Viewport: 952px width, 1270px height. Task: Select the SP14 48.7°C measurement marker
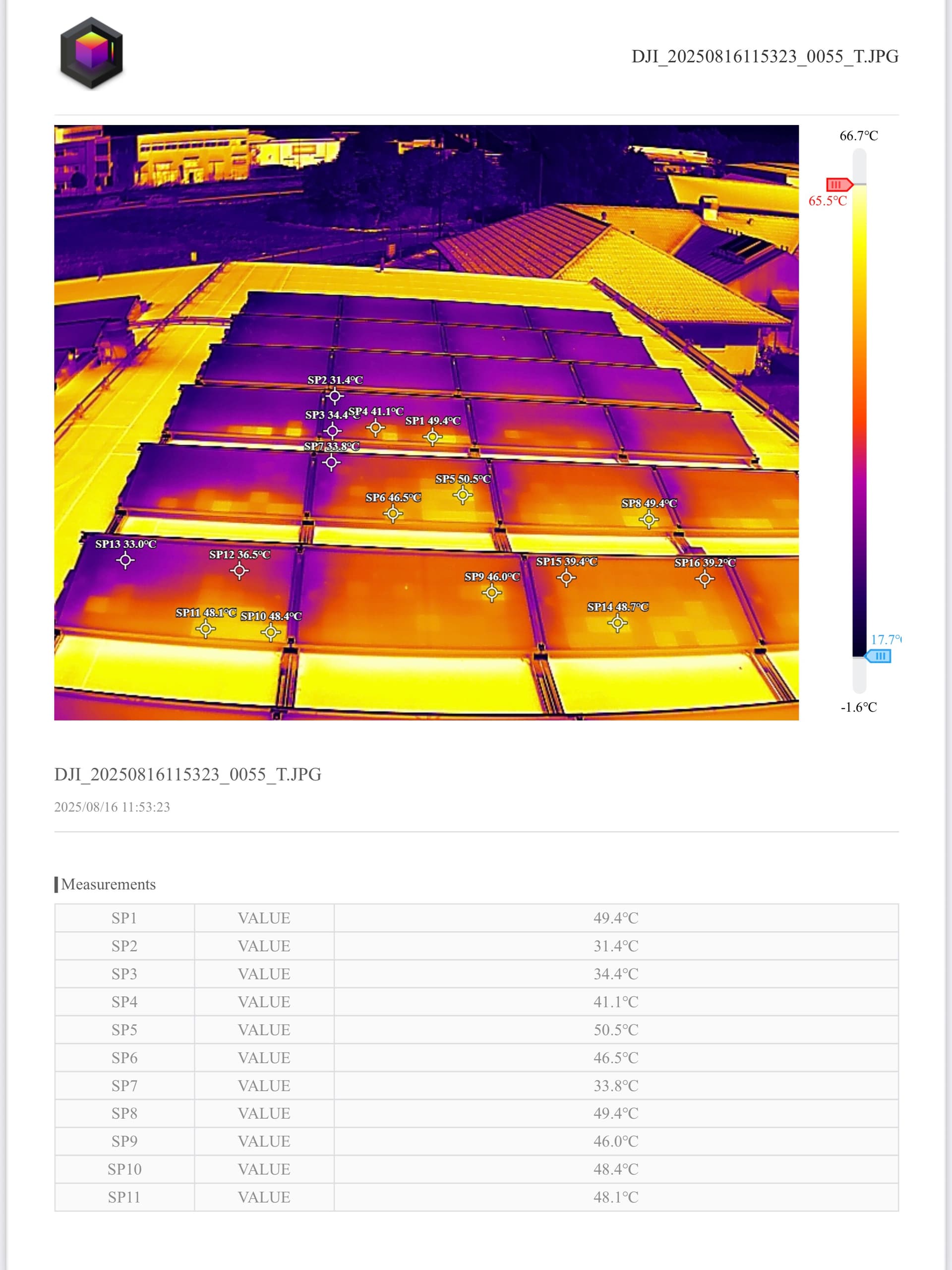coord(617,623)
